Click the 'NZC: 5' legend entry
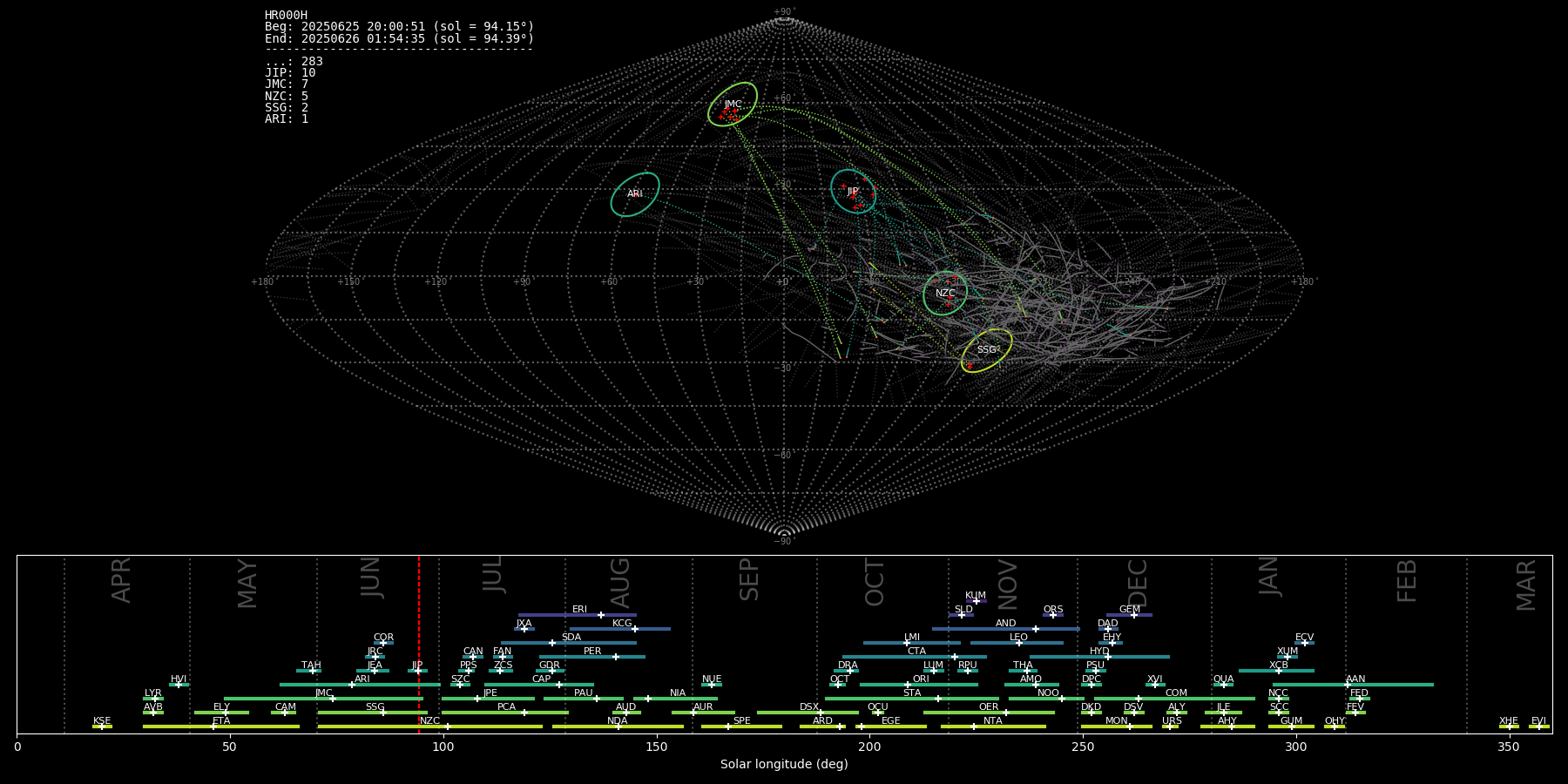Viewport: 1568px width, 784px height. click(287, 96)
